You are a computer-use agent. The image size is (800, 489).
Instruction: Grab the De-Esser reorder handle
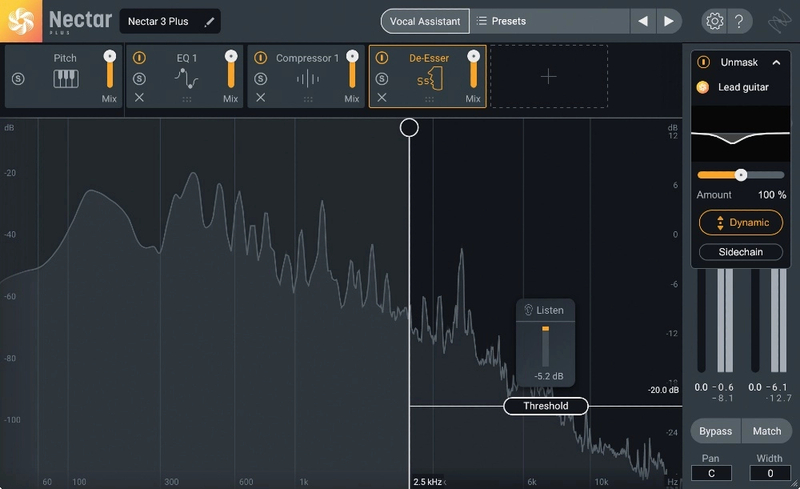[430, 100]
